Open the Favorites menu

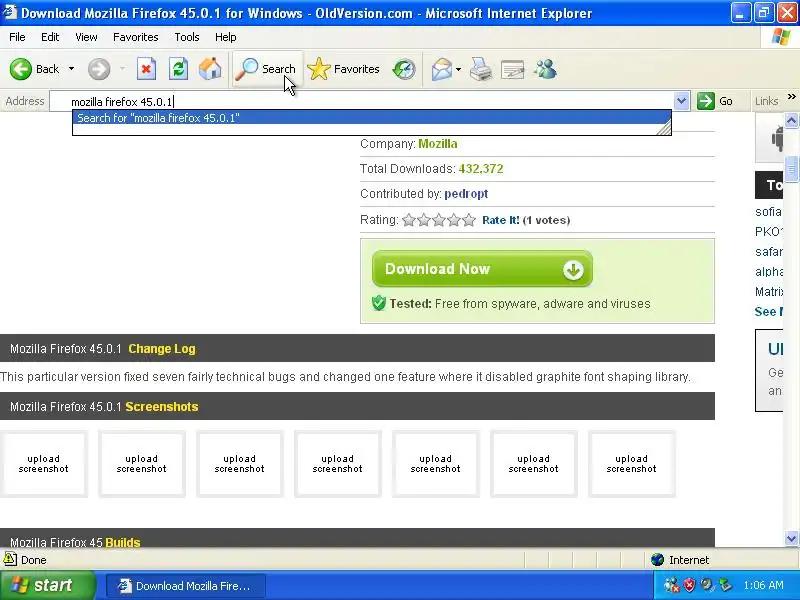pyautogui.click(x=136, y=37)
